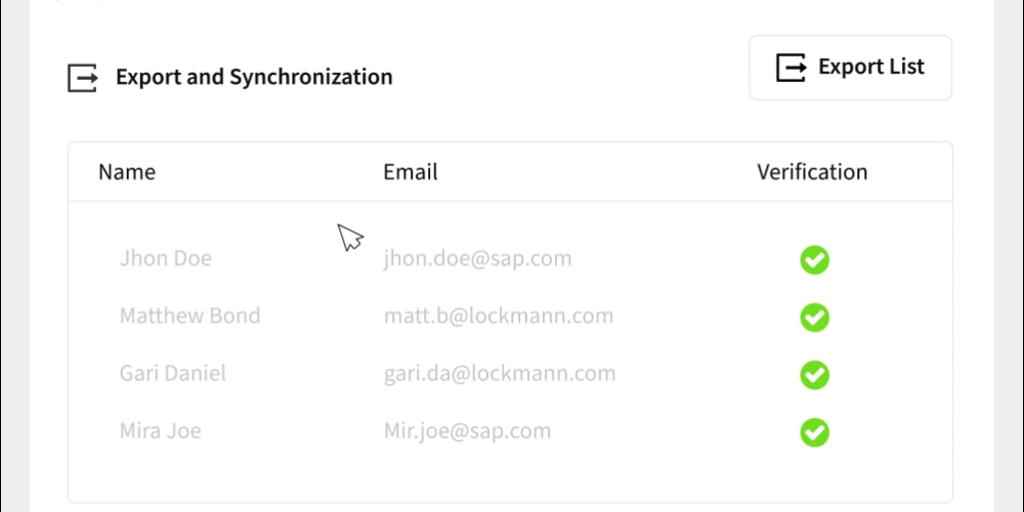Select the Jhon Doe name entry
1024x512 pixels.
(x=165, y=258)
